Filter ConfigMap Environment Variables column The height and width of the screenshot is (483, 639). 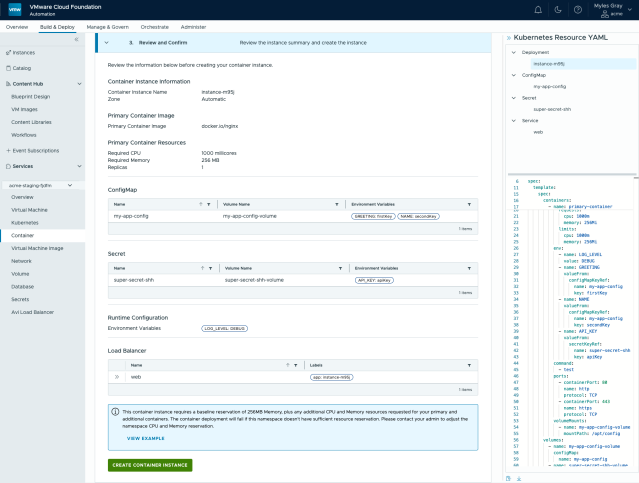(469, 204)
